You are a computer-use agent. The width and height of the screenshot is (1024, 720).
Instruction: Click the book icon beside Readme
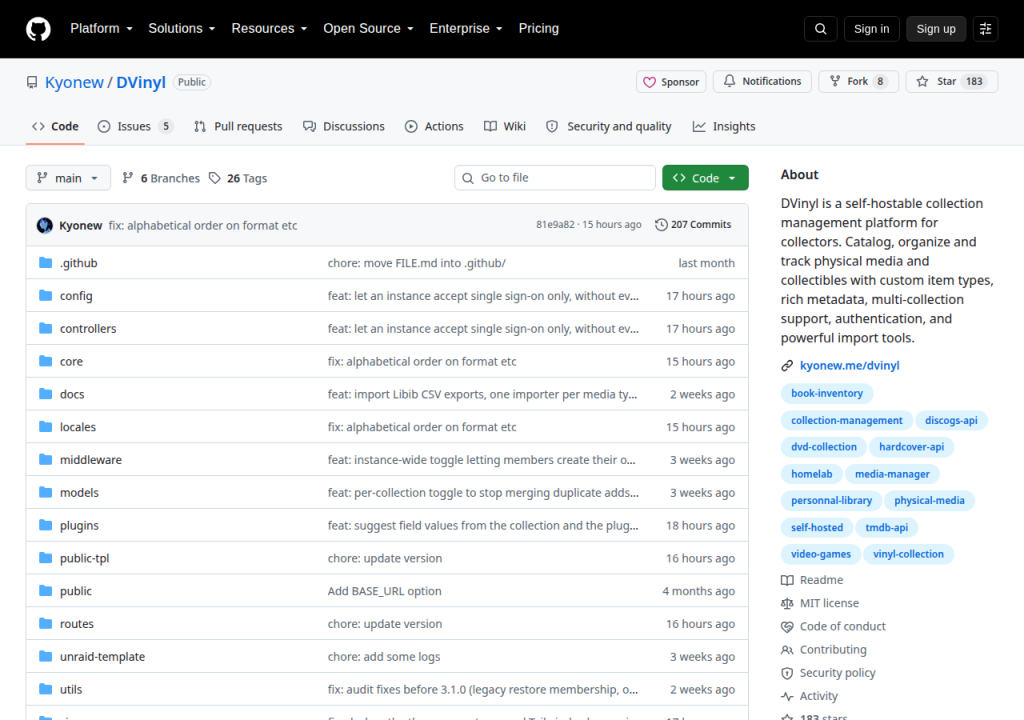point(787,580)
